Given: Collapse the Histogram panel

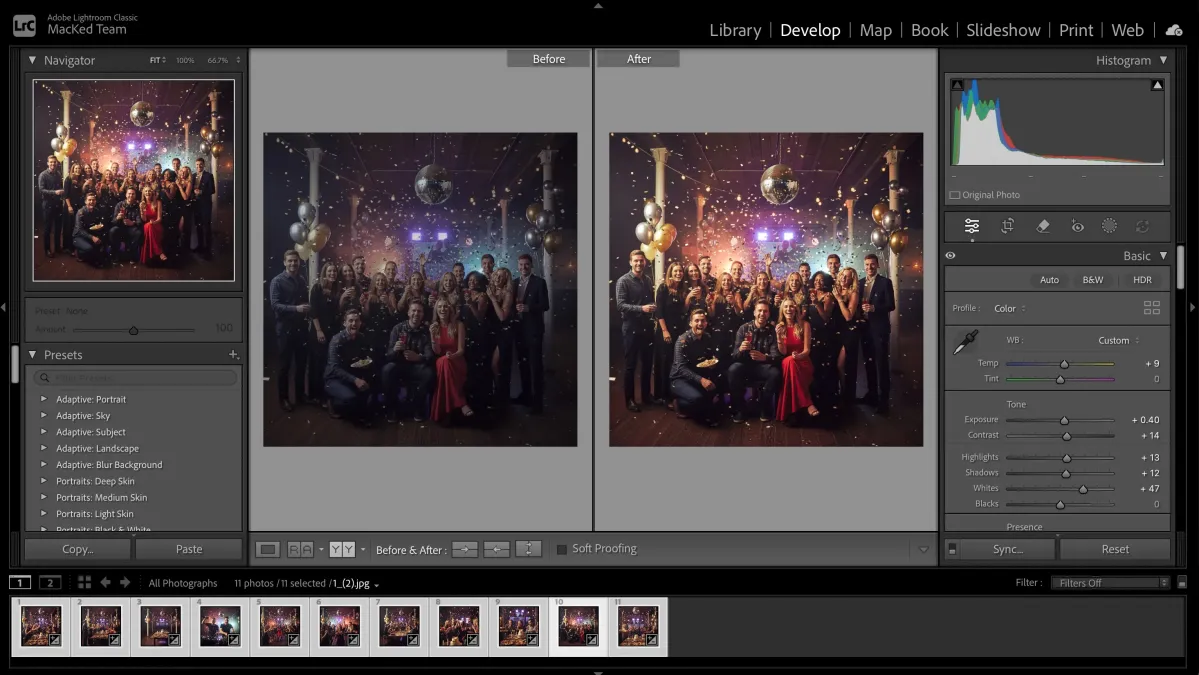Looking at the screenshot, I should (1163, 60).
